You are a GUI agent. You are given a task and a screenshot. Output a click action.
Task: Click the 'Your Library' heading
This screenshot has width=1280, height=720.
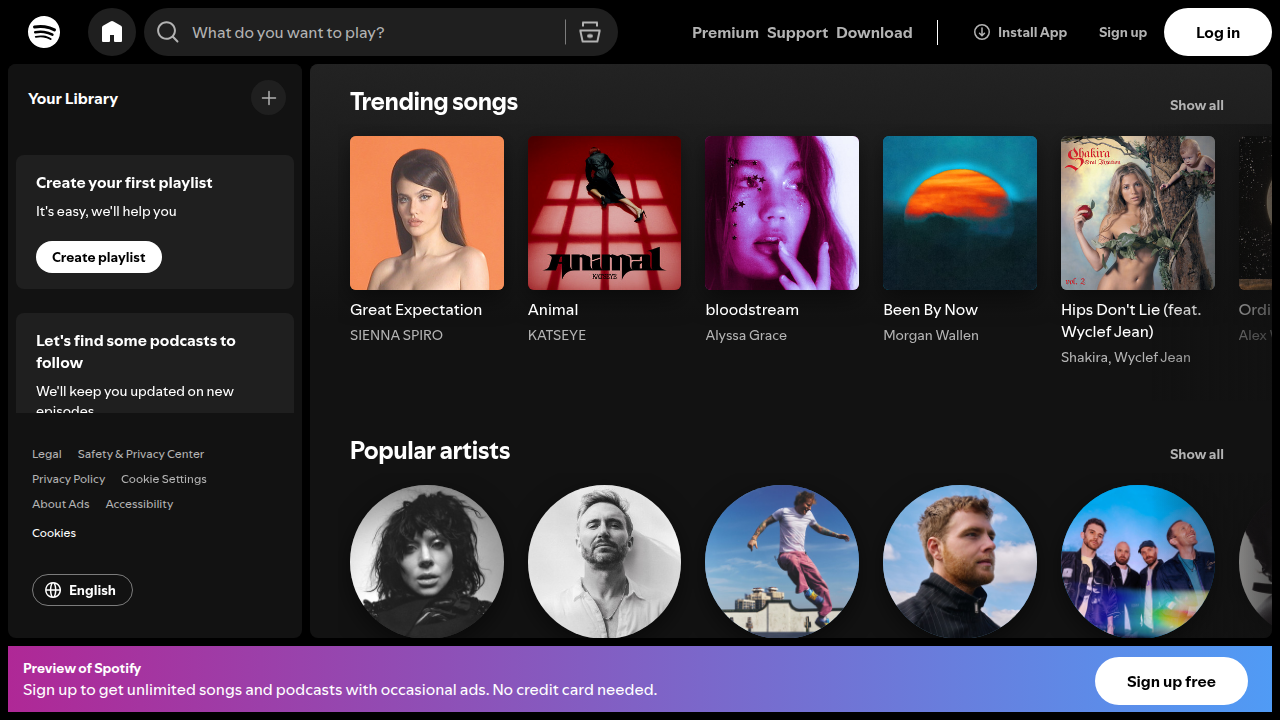click(x=73, y=98)
